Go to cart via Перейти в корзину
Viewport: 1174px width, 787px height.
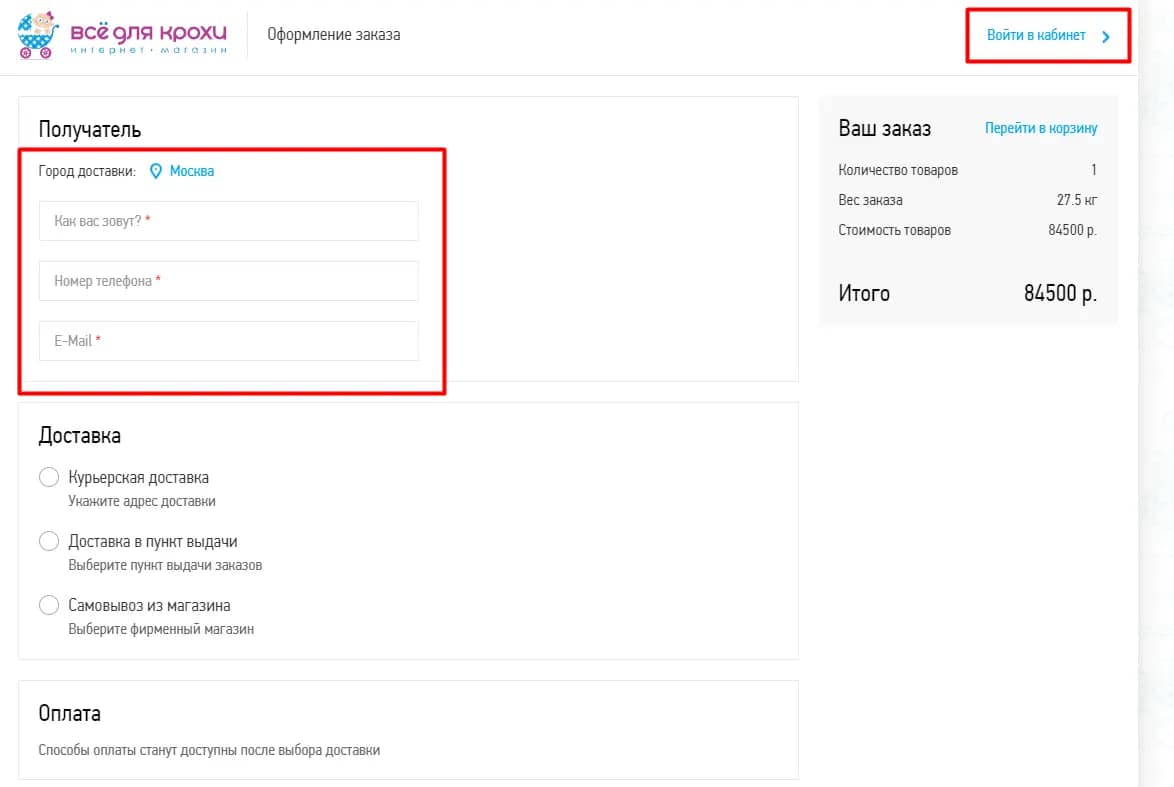(x=1040, y=128)
